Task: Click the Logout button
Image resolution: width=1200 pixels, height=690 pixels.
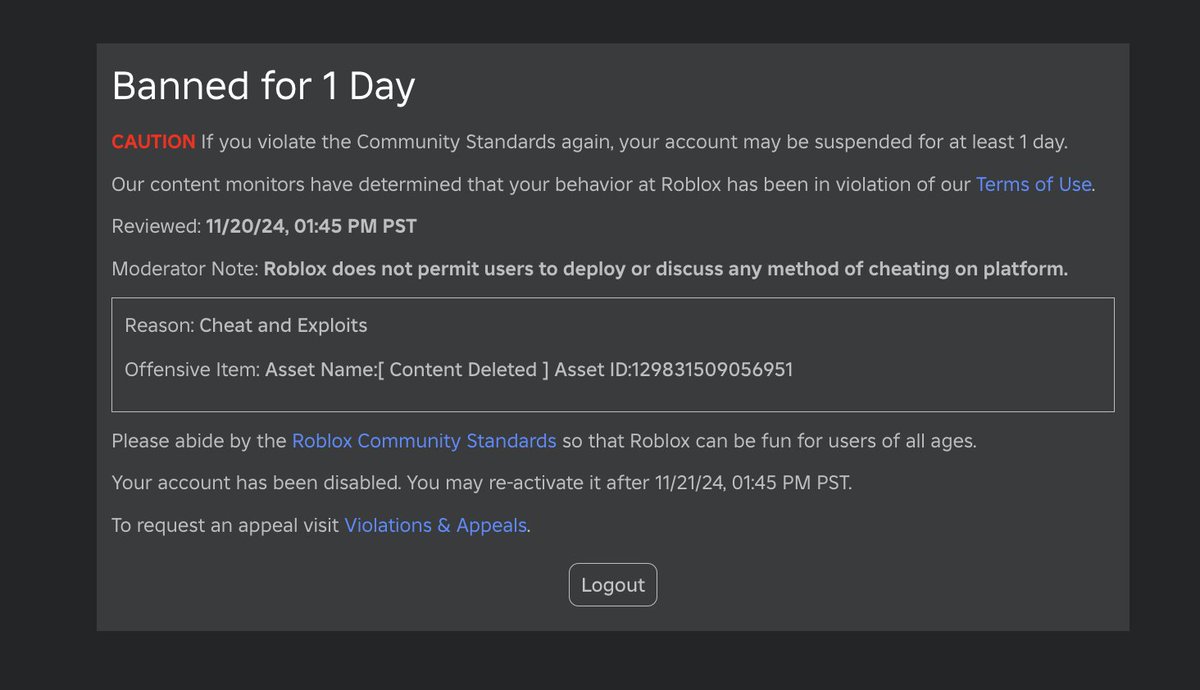Action: (x=612, y=585)
